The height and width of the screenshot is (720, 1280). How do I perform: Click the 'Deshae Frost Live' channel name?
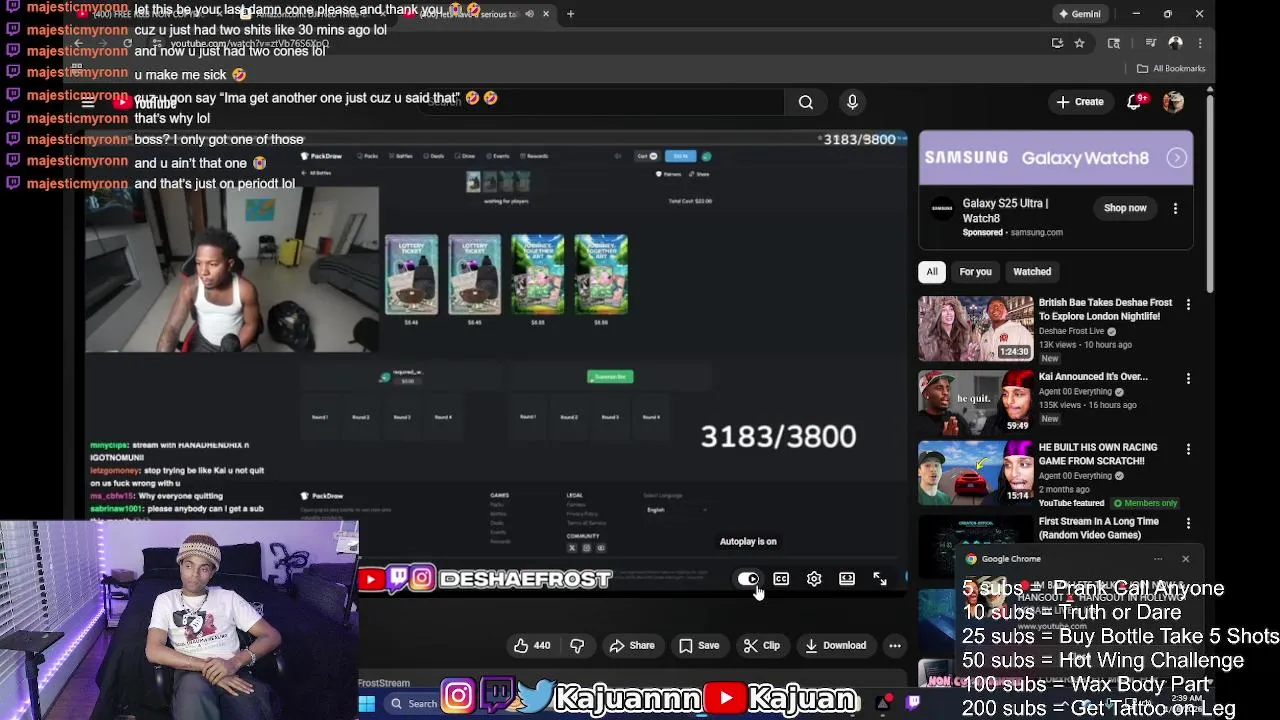1071,331
